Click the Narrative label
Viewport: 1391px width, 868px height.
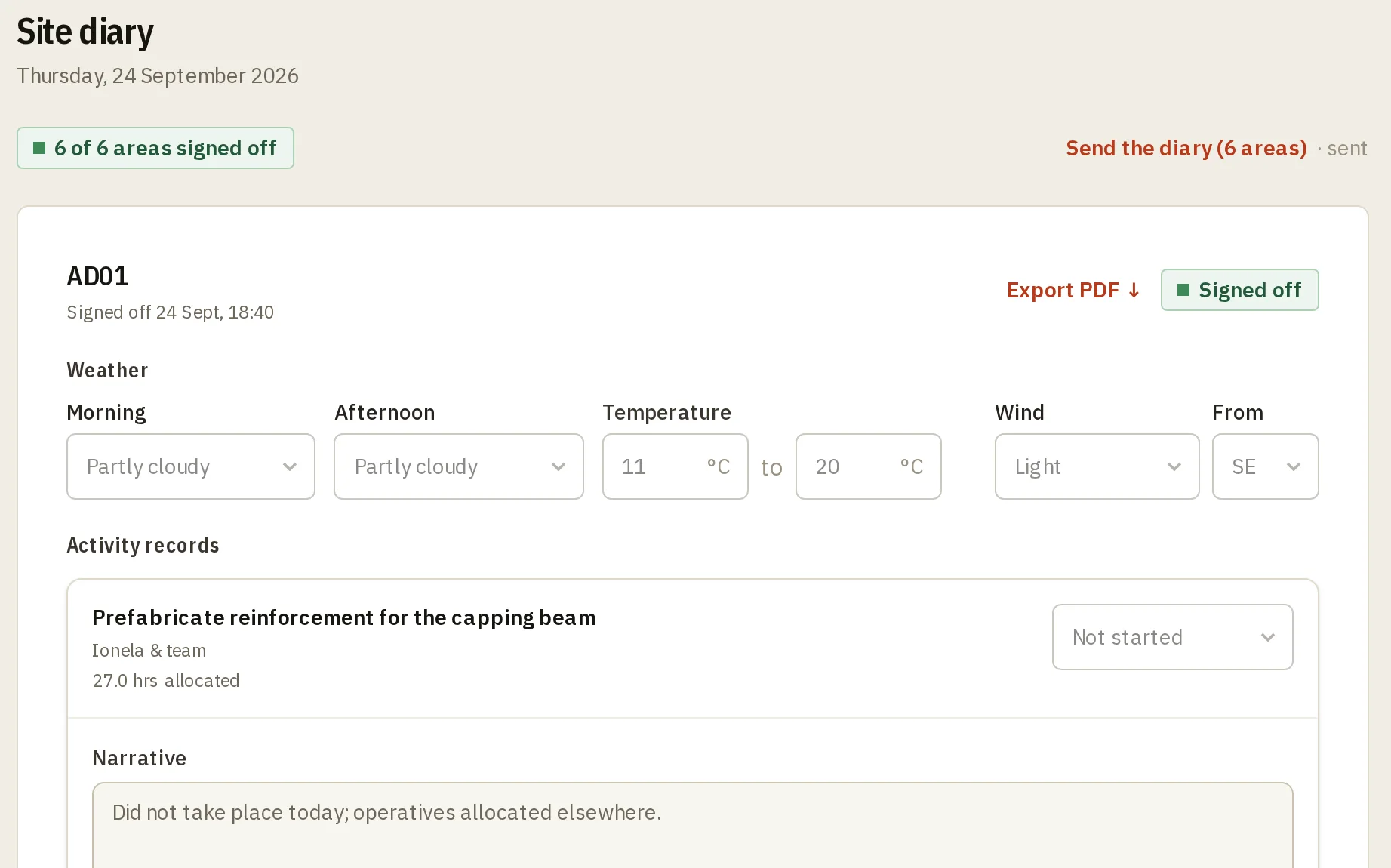coord(140,758)
